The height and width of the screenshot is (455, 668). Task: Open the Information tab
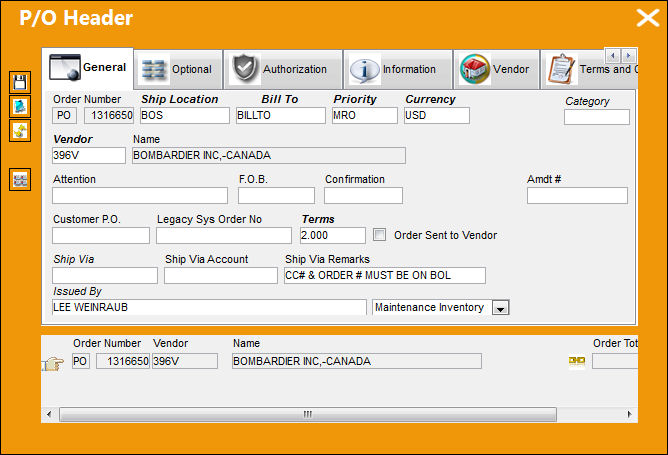coord(398,69)
